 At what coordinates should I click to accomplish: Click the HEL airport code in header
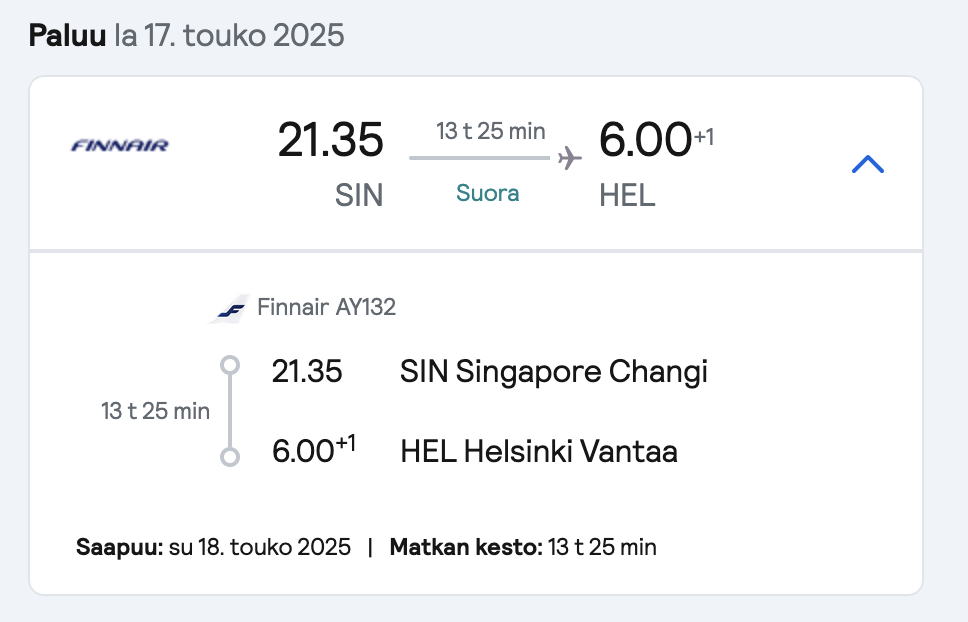pyautogui.click(x=627, y=195)
